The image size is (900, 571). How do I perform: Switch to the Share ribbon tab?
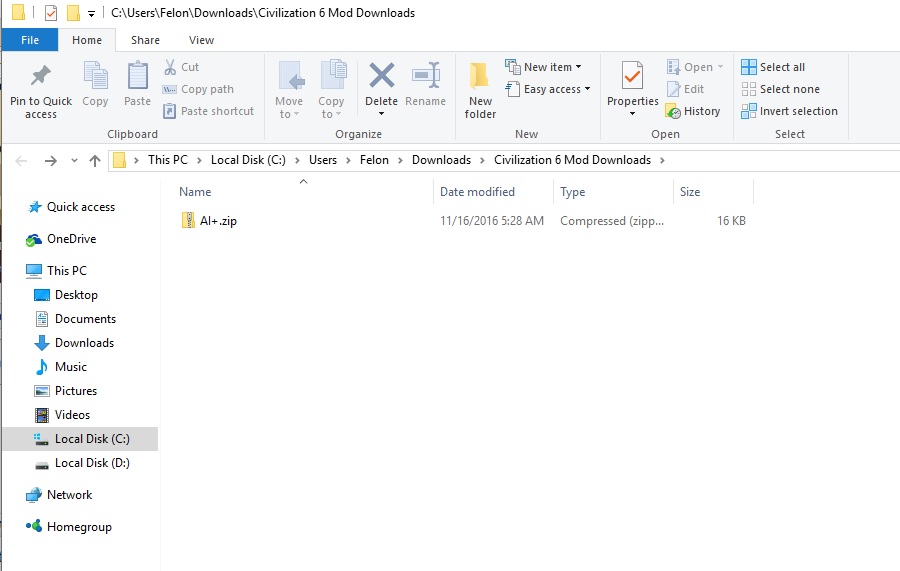tap(145, 40)
